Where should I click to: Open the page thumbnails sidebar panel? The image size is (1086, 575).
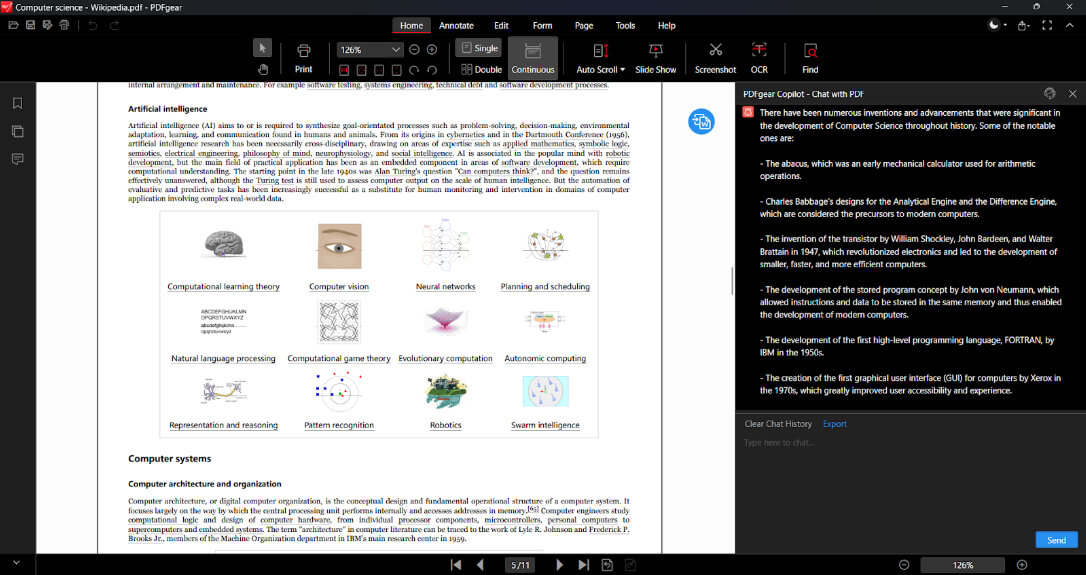pyautogui.click(x=17, y=132)
